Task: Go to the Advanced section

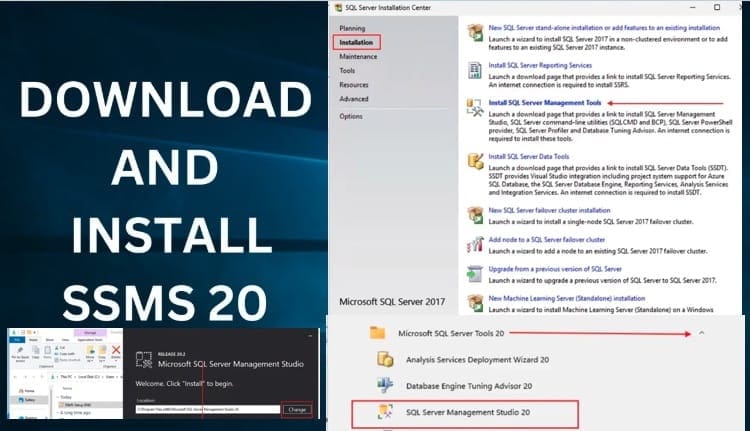Action: pos(354,99)
